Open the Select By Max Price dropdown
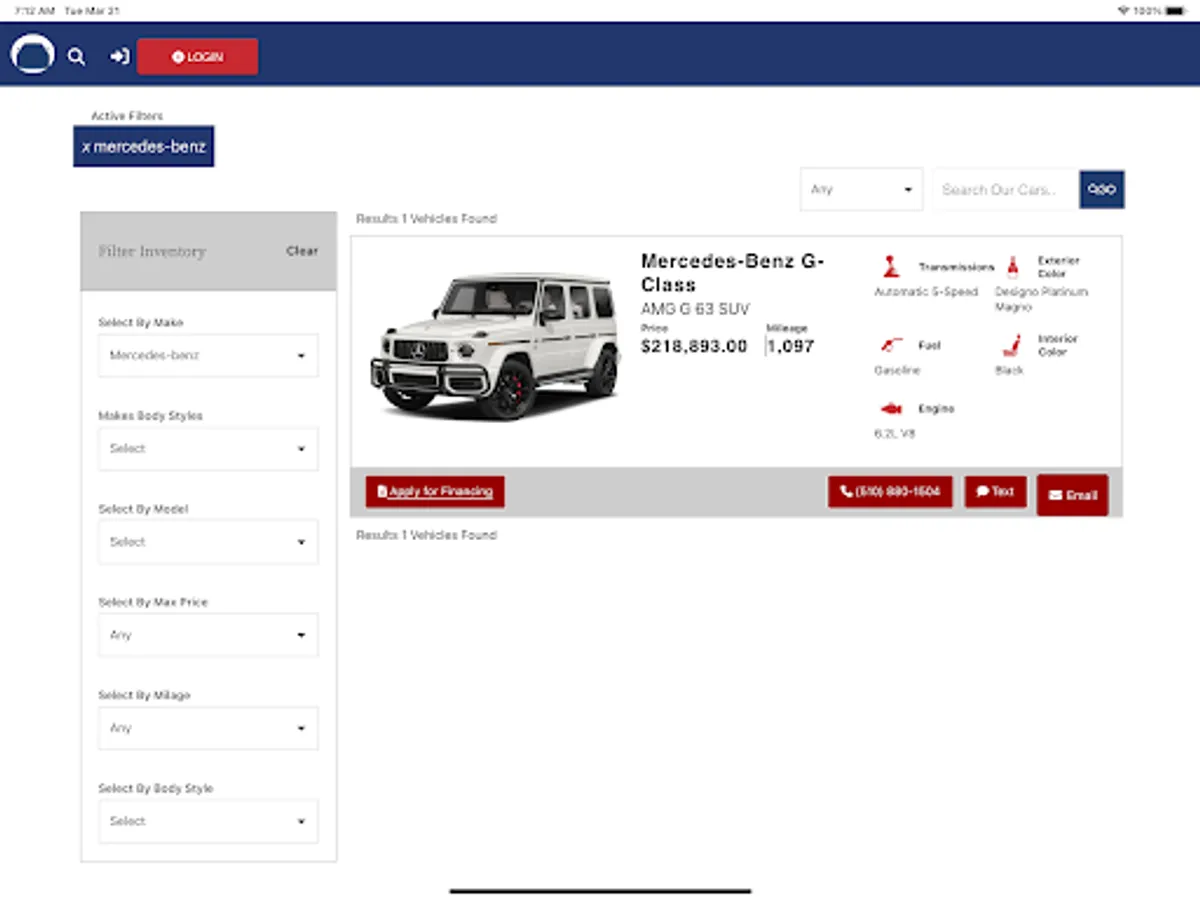 click(x=208, y=635)
